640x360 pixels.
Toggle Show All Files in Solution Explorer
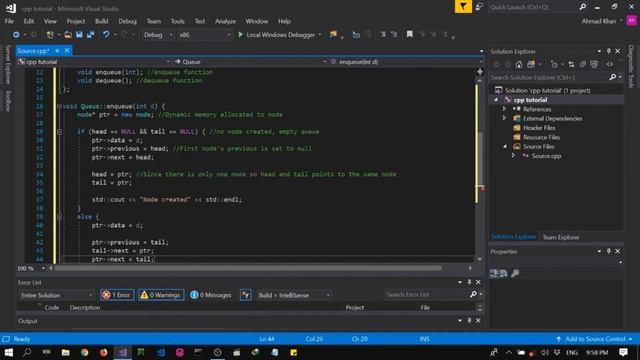[x=594, y=64]
